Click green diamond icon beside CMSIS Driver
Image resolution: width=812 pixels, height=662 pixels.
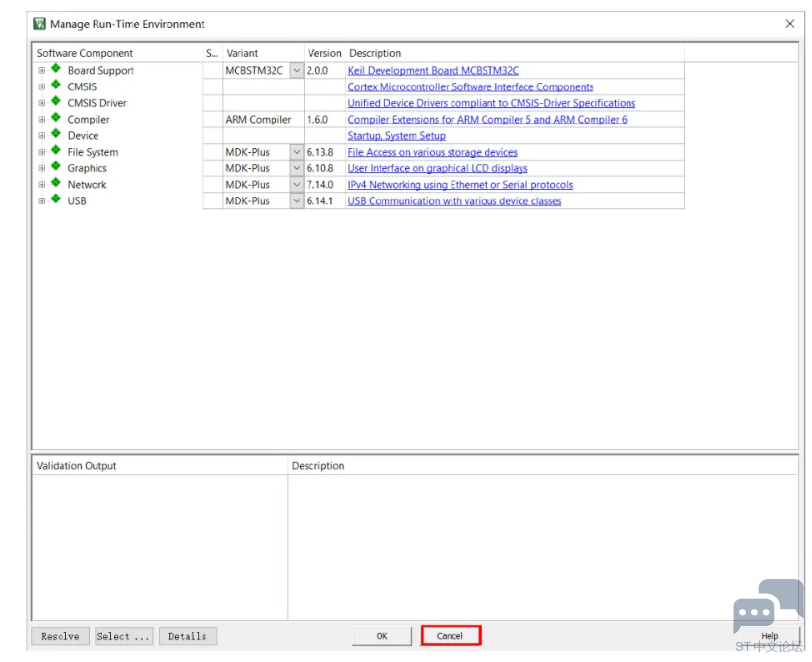click(x=56, y=101)
